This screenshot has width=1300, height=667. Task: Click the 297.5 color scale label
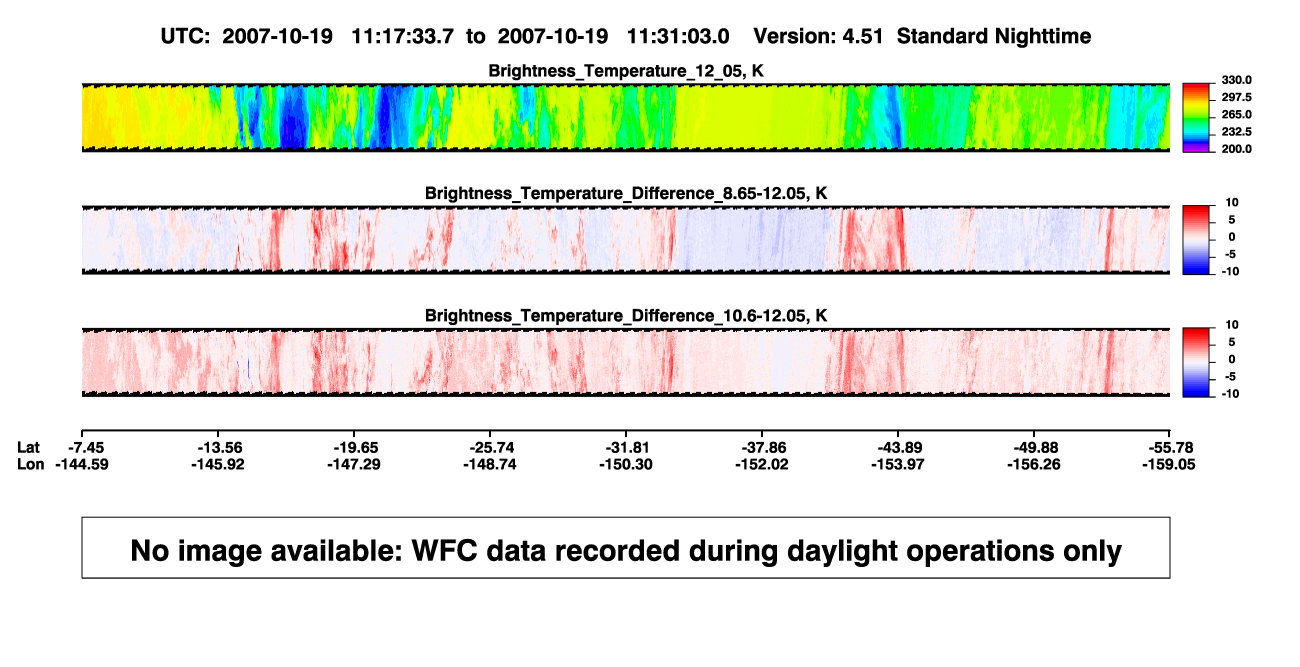1236,97
